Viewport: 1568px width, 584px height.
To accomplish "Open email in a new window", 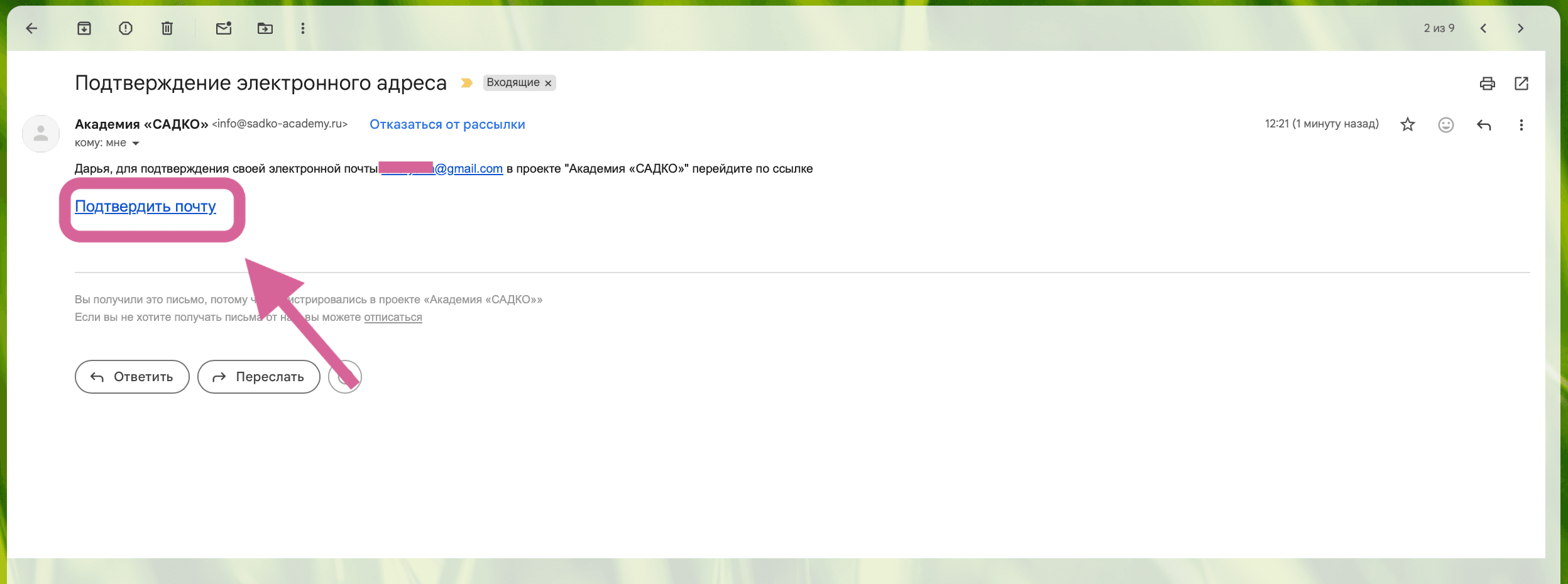I will pos(1521,84).
